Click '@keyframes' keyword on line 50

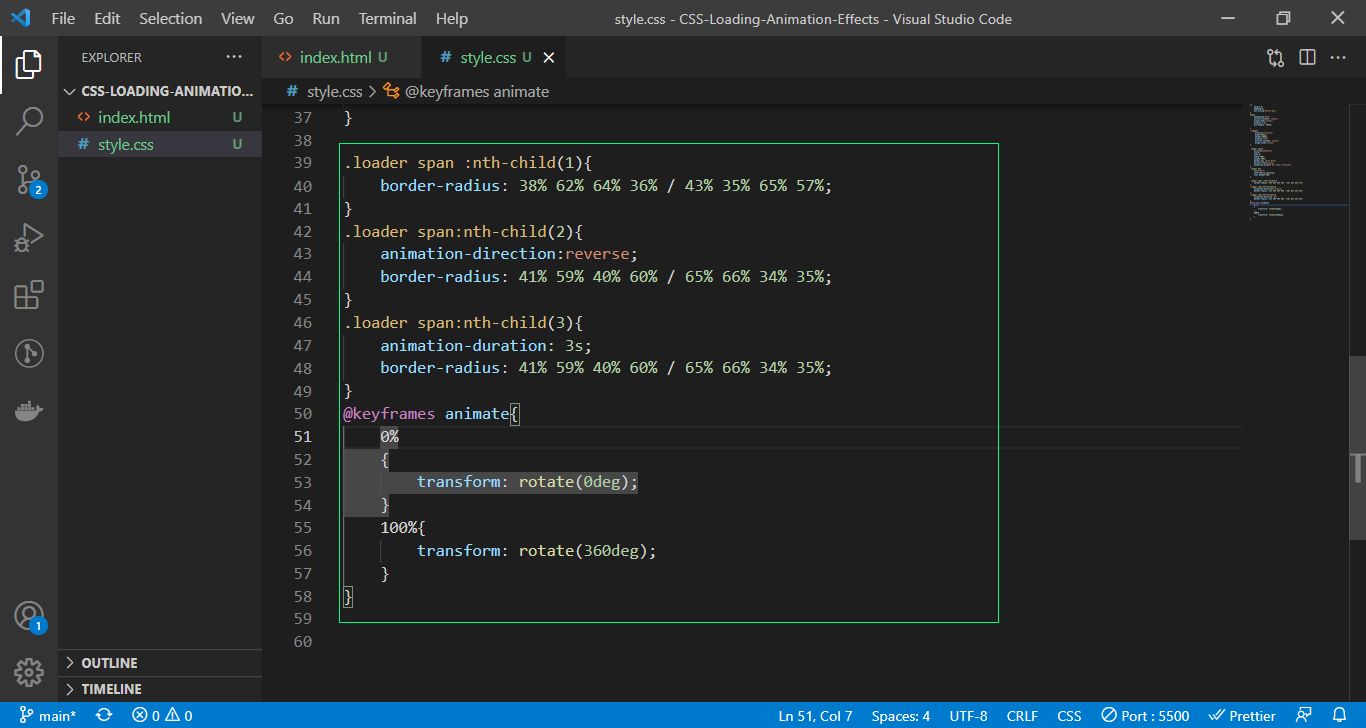(x=389, y=413)
